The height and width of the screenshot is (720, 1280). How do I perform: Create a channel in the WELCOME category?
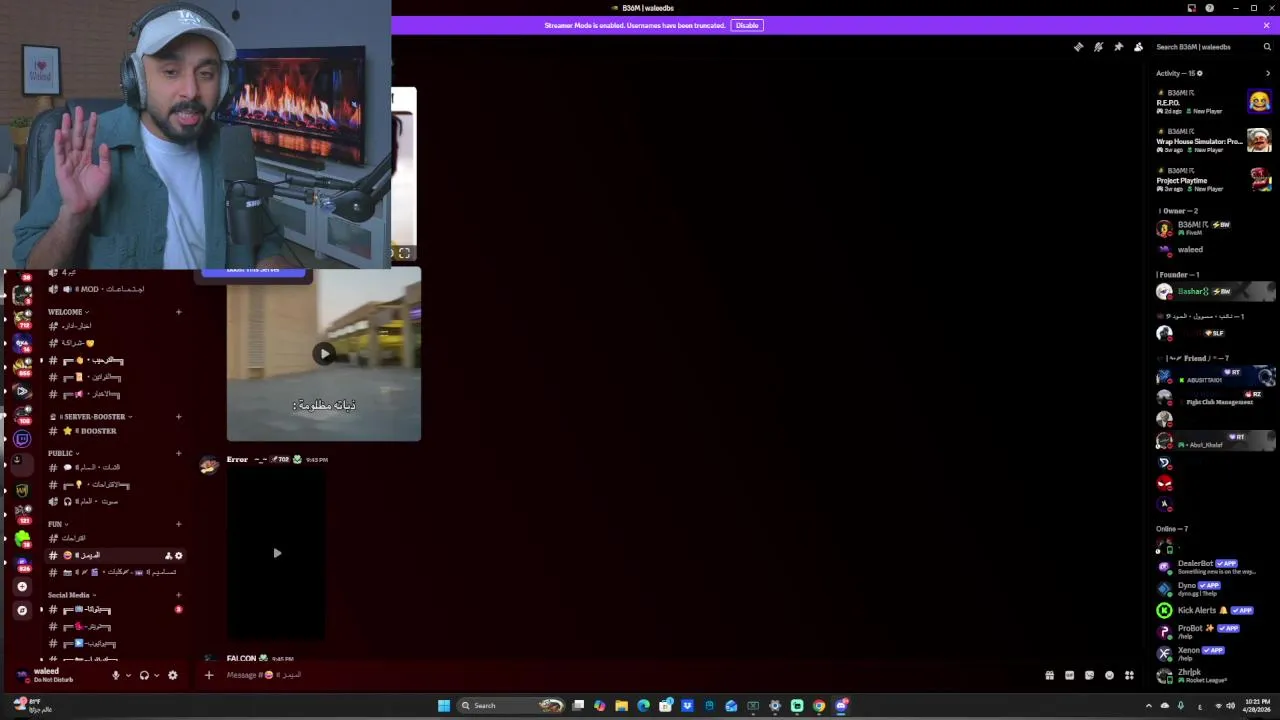tap(179, 312)
